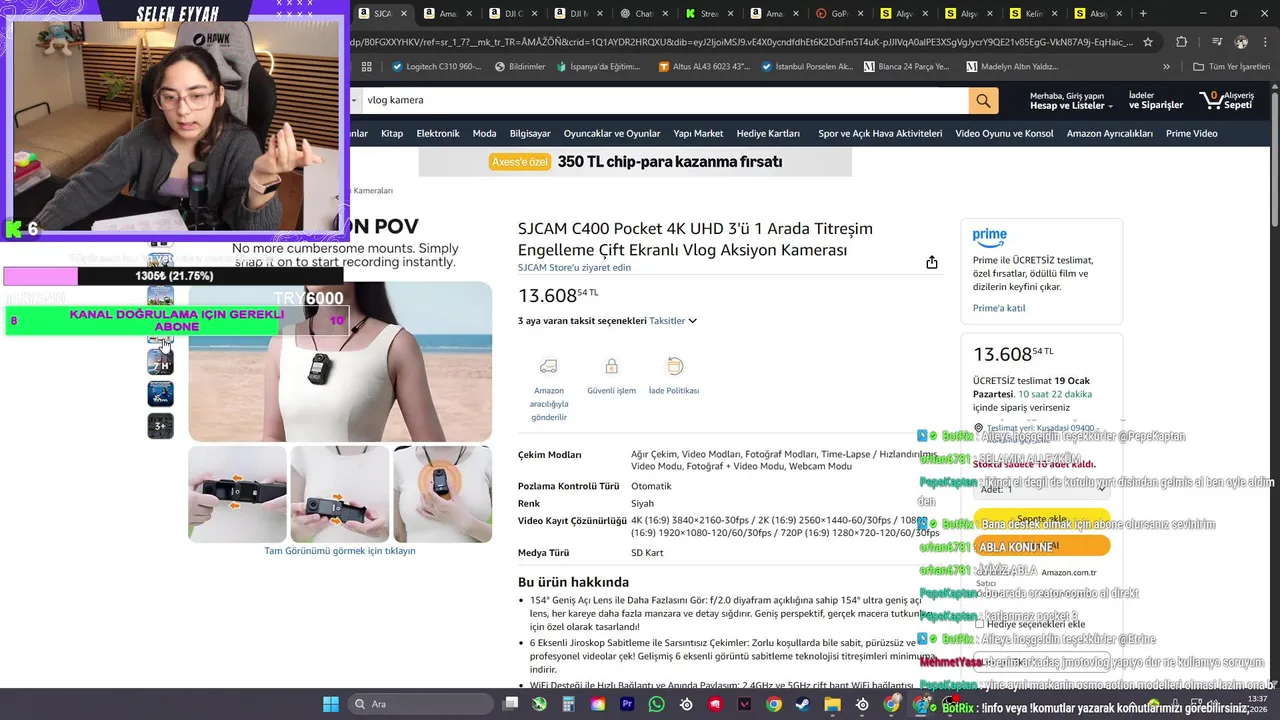This screenshot has width=1280, height=720.
Task: Open Chrome extensions puzzle icon
Action: click(x=1181, y=42)
